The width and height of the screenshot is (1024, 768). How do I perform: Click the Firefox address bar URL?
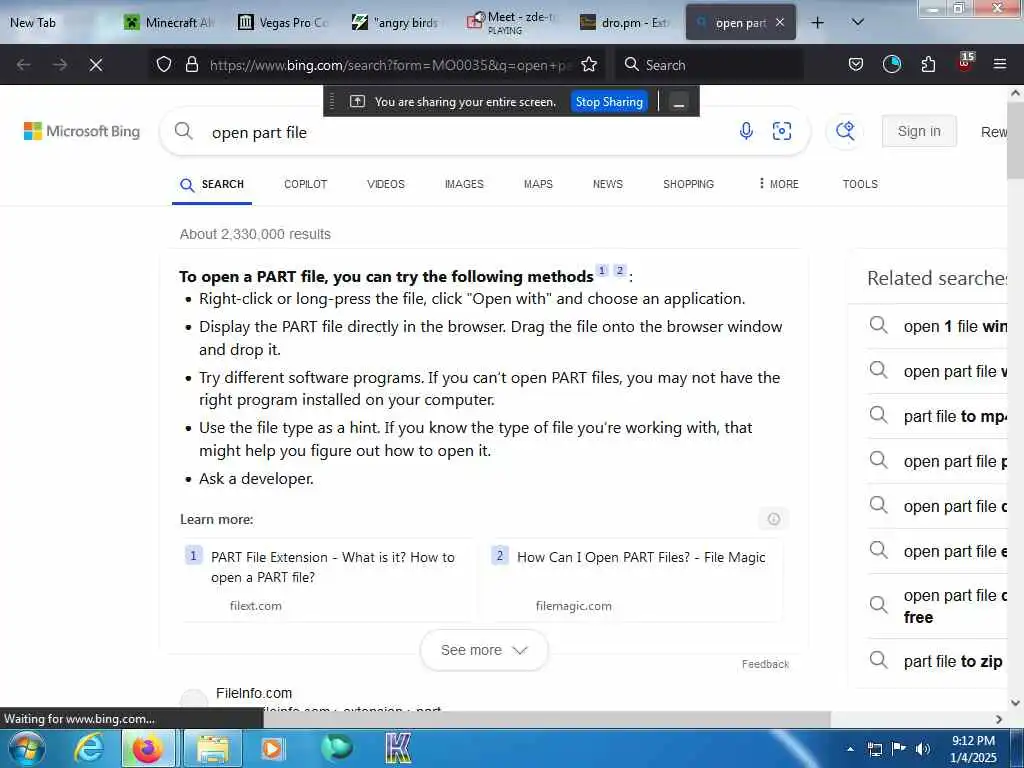tap(389, 65)
